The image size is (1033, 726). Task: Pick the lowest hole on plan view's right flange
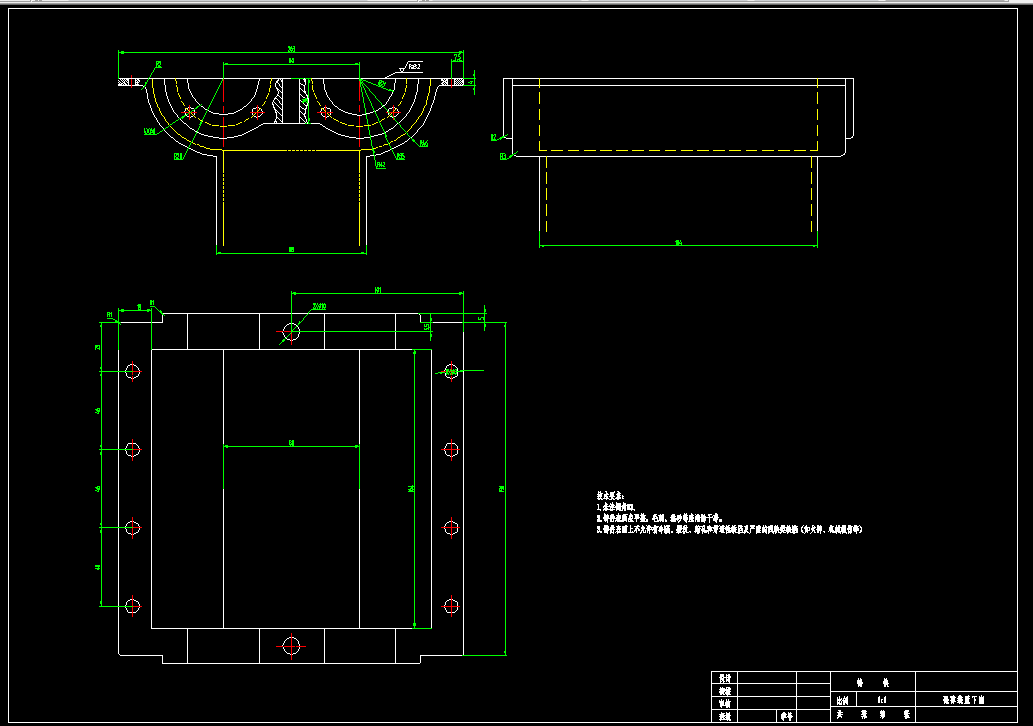451,605
